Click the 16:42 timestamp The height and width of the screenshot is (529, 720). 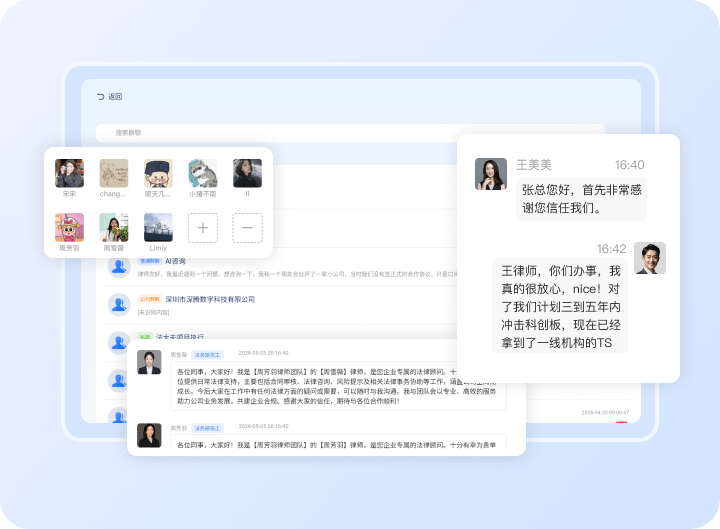tap(611, 249)
